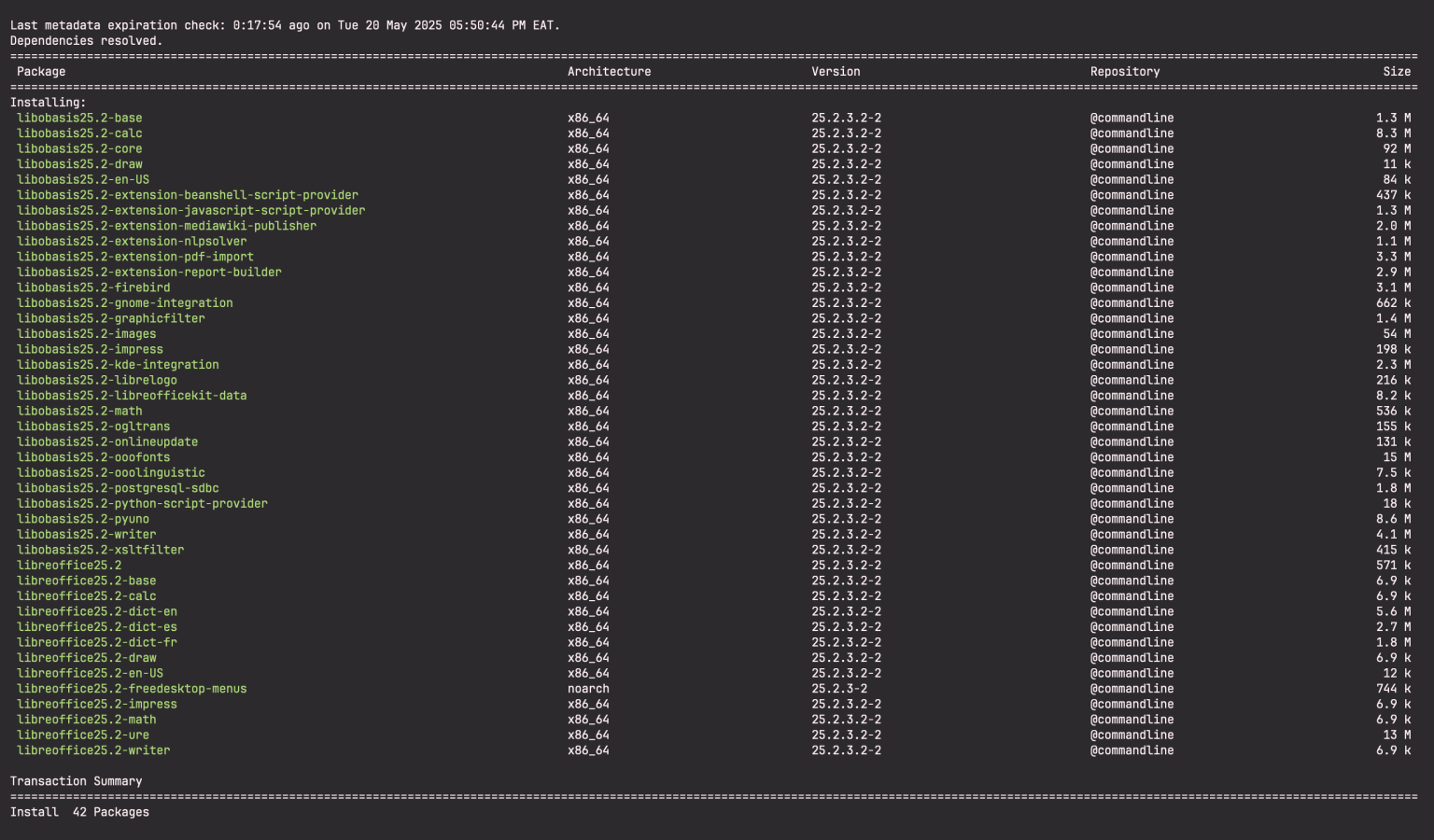
Task: Click the Install 42 Packages line
Action: (x=79, y=812)
